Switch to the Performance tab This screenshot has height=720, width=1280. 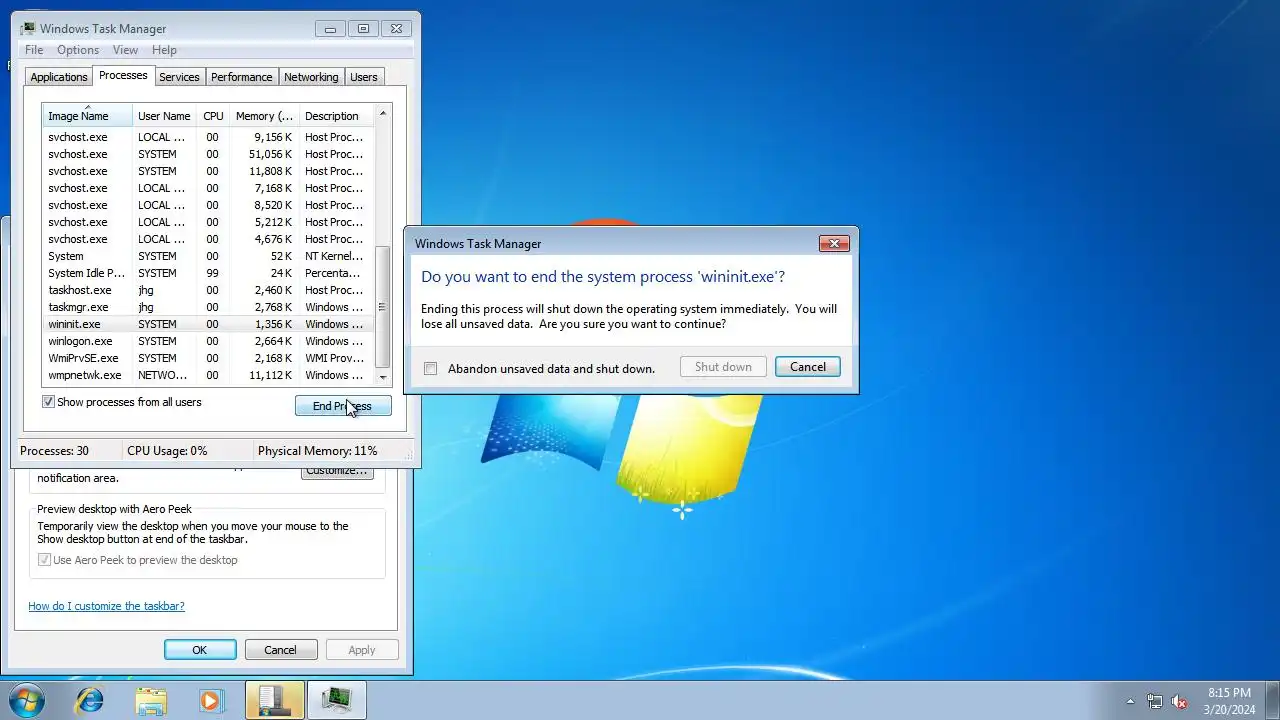(x=241, y=77)
